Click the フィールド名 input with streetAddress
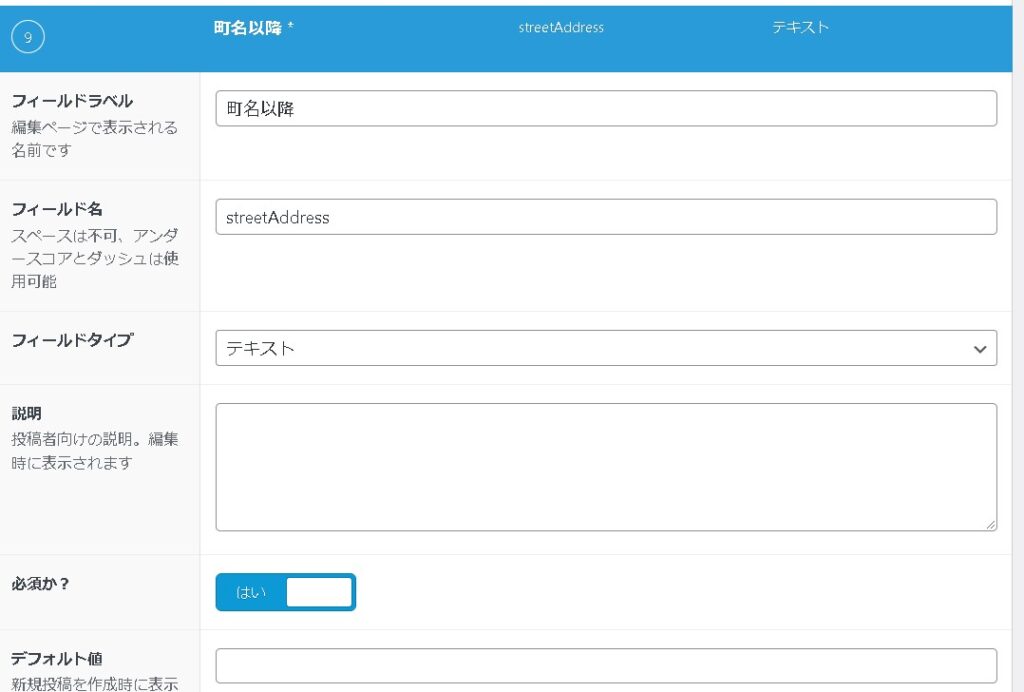 coord(605,217)
